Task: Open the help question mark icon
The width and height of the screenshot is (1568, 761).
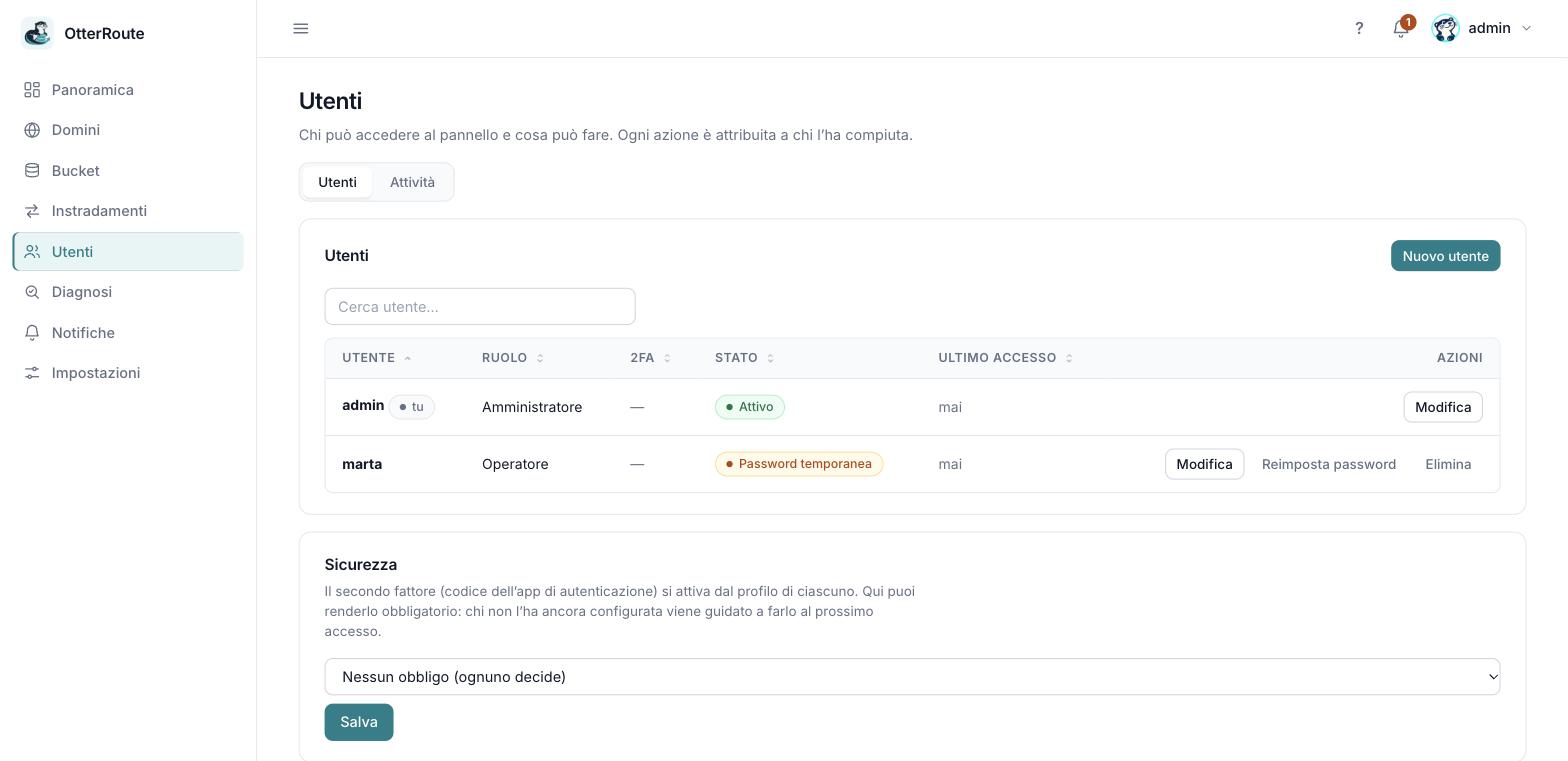Action: pyautogui.click(x=1359, y=28)
